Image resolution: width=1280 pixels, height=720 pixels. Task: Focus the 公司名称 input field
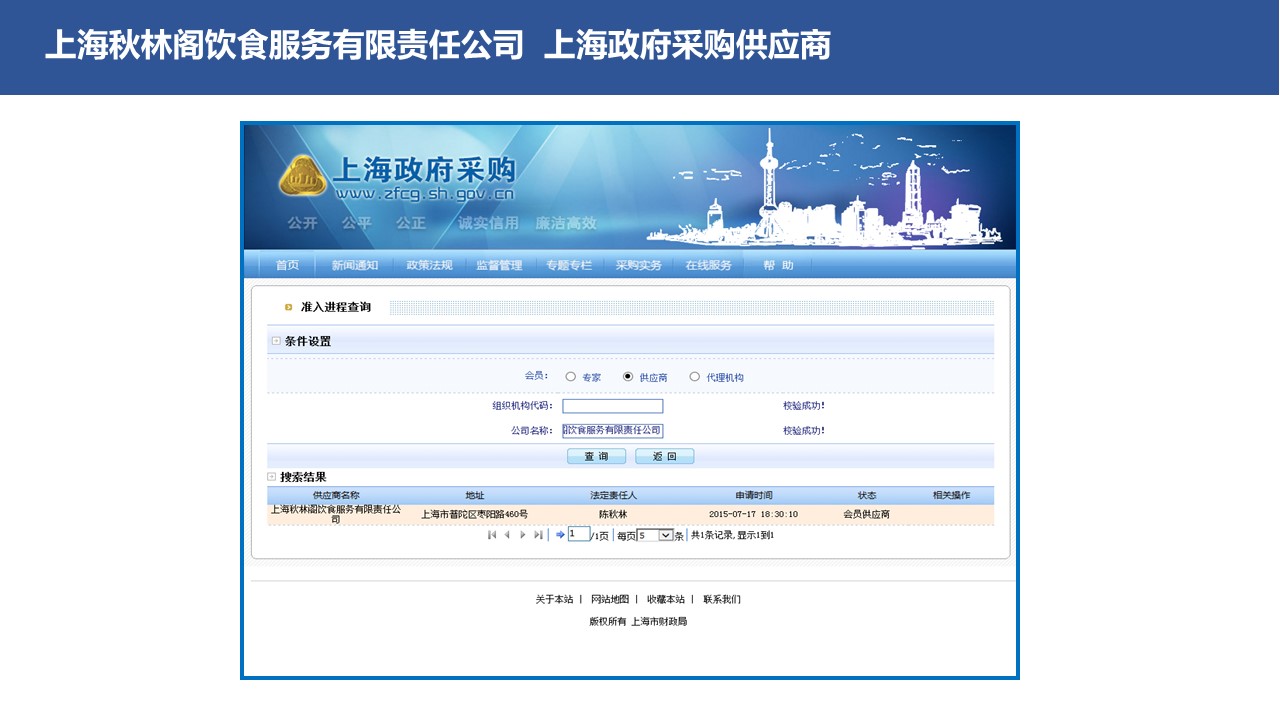pyautogui.click(x=613, y=431)
